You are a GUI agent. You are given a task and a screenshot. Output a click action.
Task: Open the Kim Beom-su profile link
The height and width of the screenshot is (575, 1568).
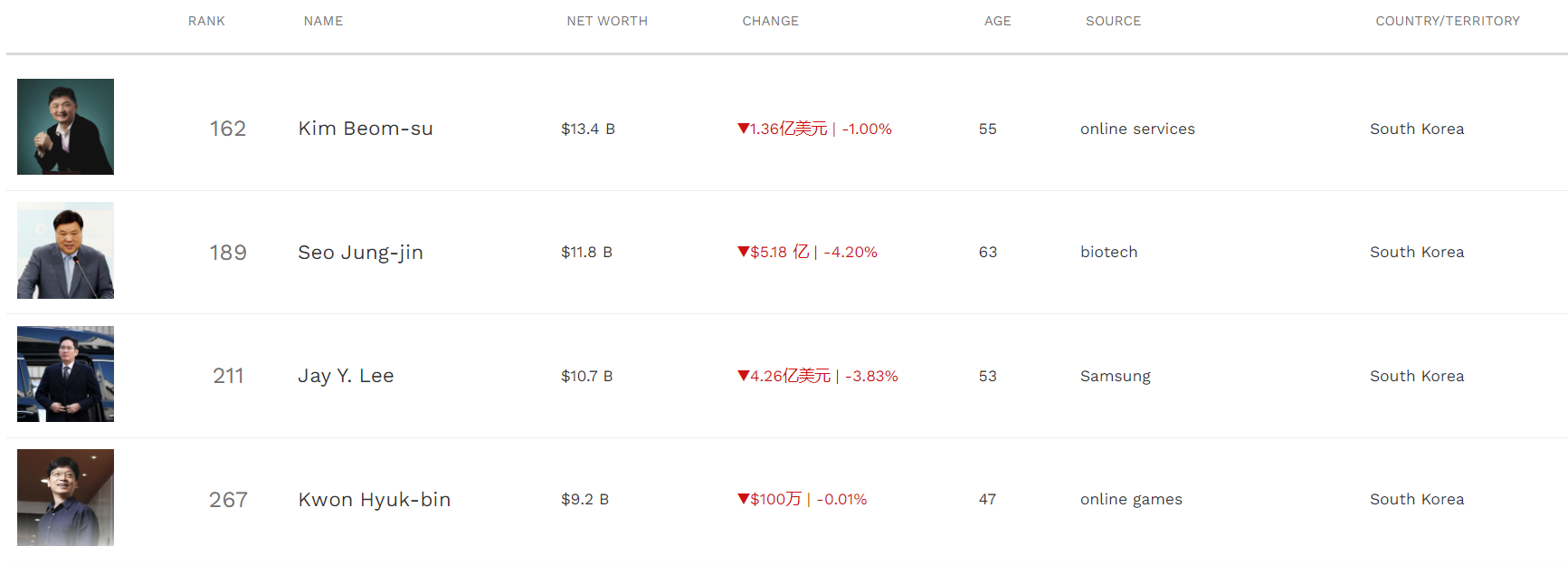coord(366,129)
